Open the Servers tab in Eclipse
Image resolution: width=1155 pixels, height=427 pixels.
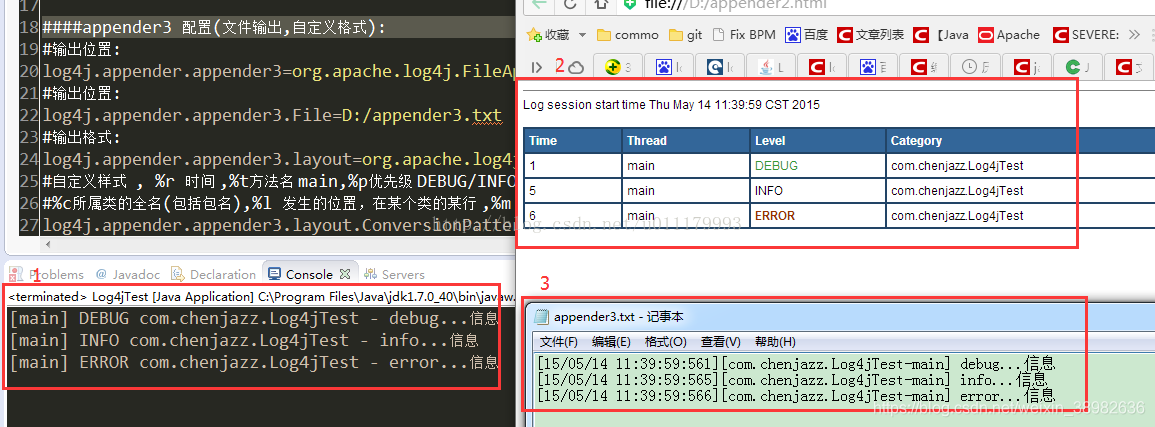coord(395,274)
